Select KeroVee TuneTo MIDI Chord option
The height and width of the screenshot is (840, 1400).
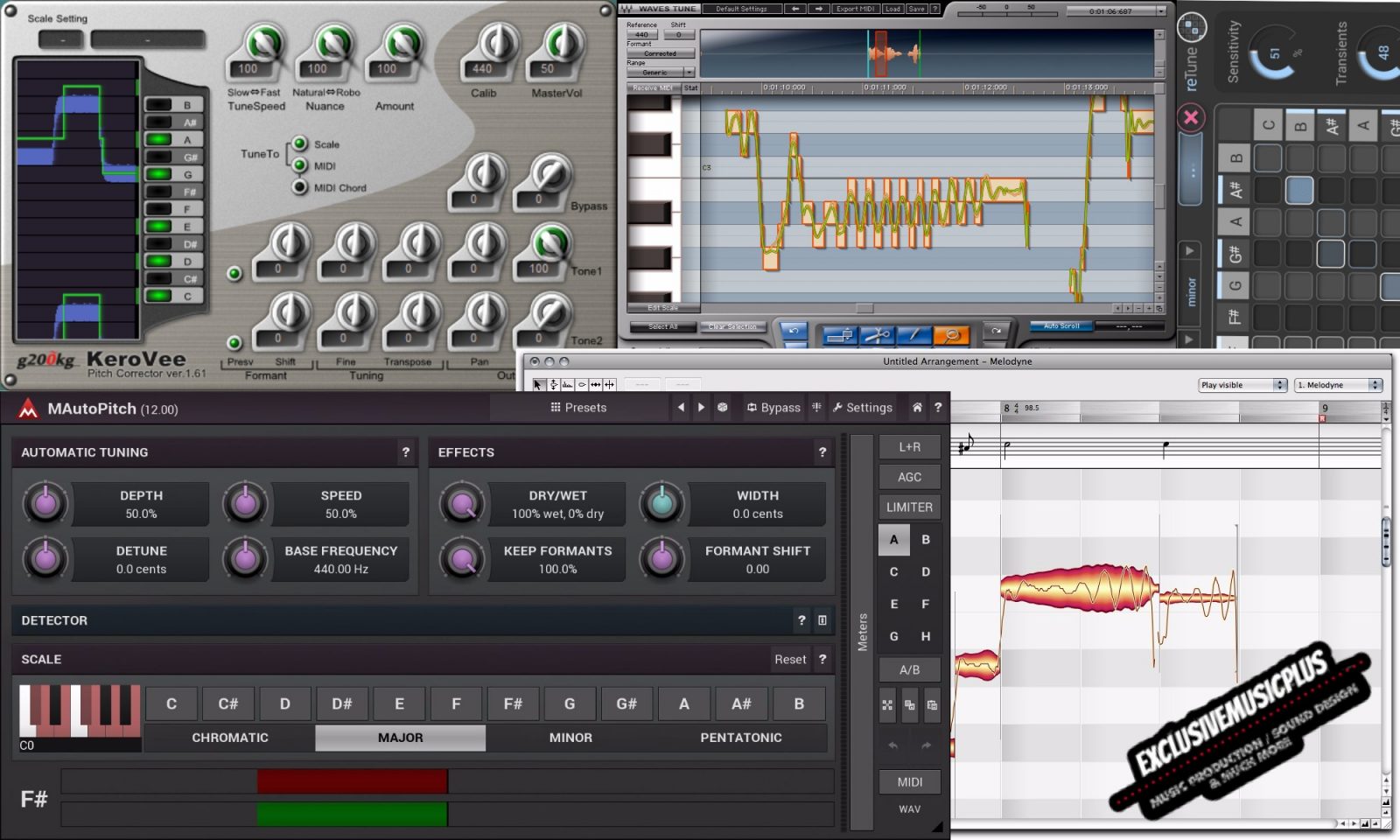click(x=299, y=187)
